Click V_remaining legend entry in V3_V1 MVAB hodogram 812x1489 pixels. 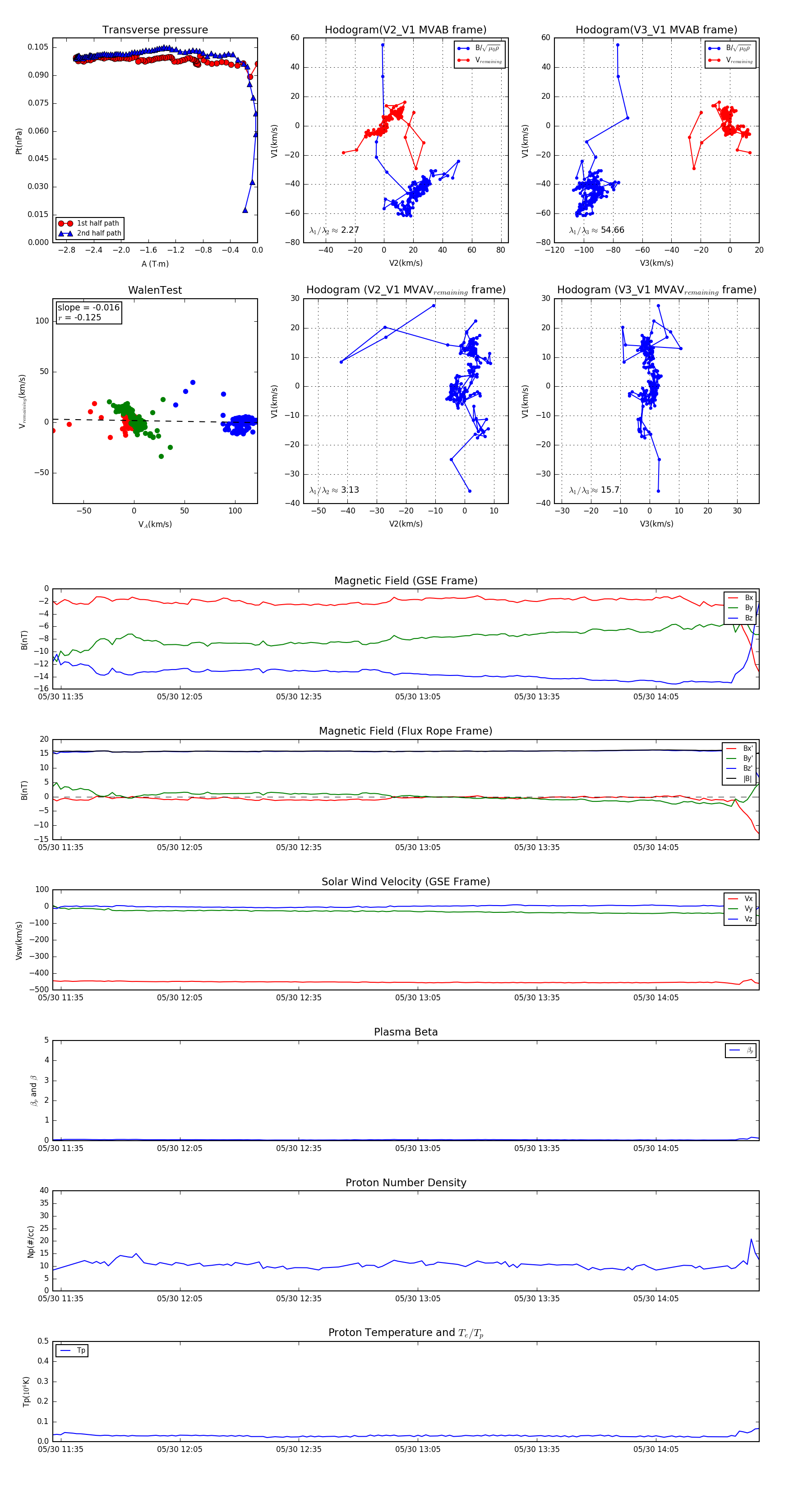click(x=730, y=60)
